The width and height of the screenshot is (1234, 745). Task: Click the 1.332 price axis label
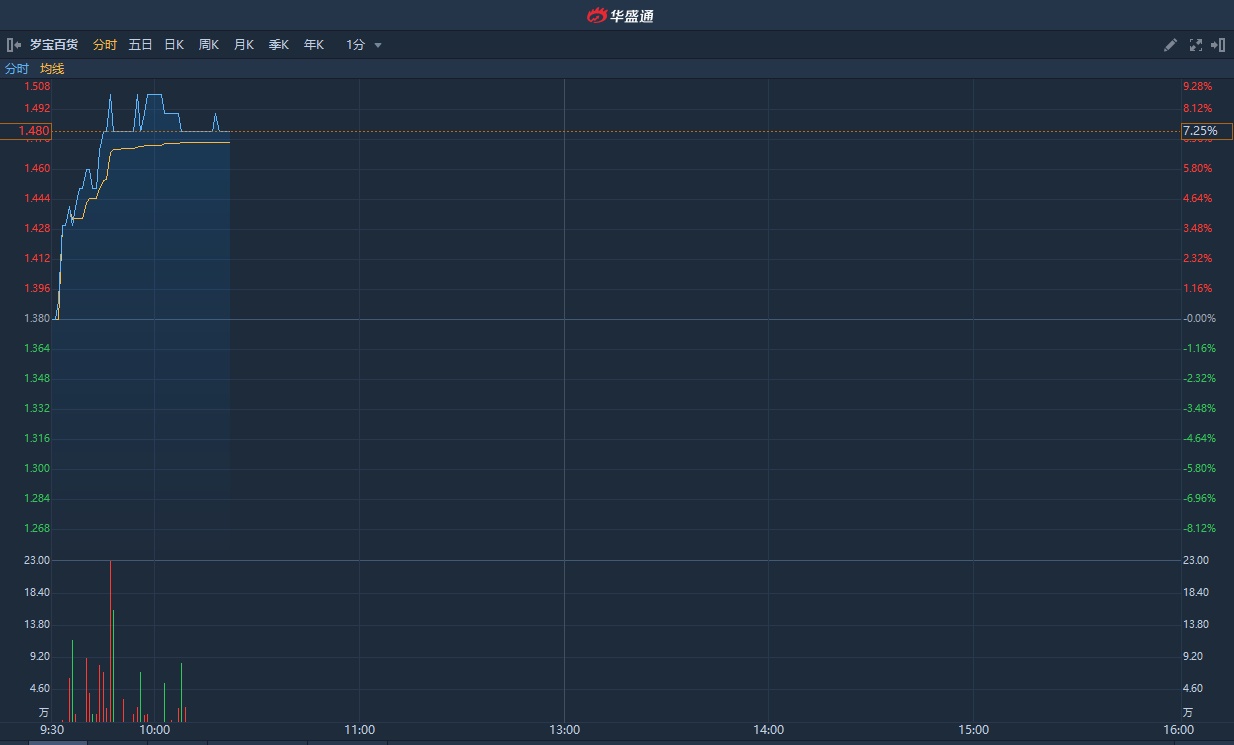tap(37, 408)
